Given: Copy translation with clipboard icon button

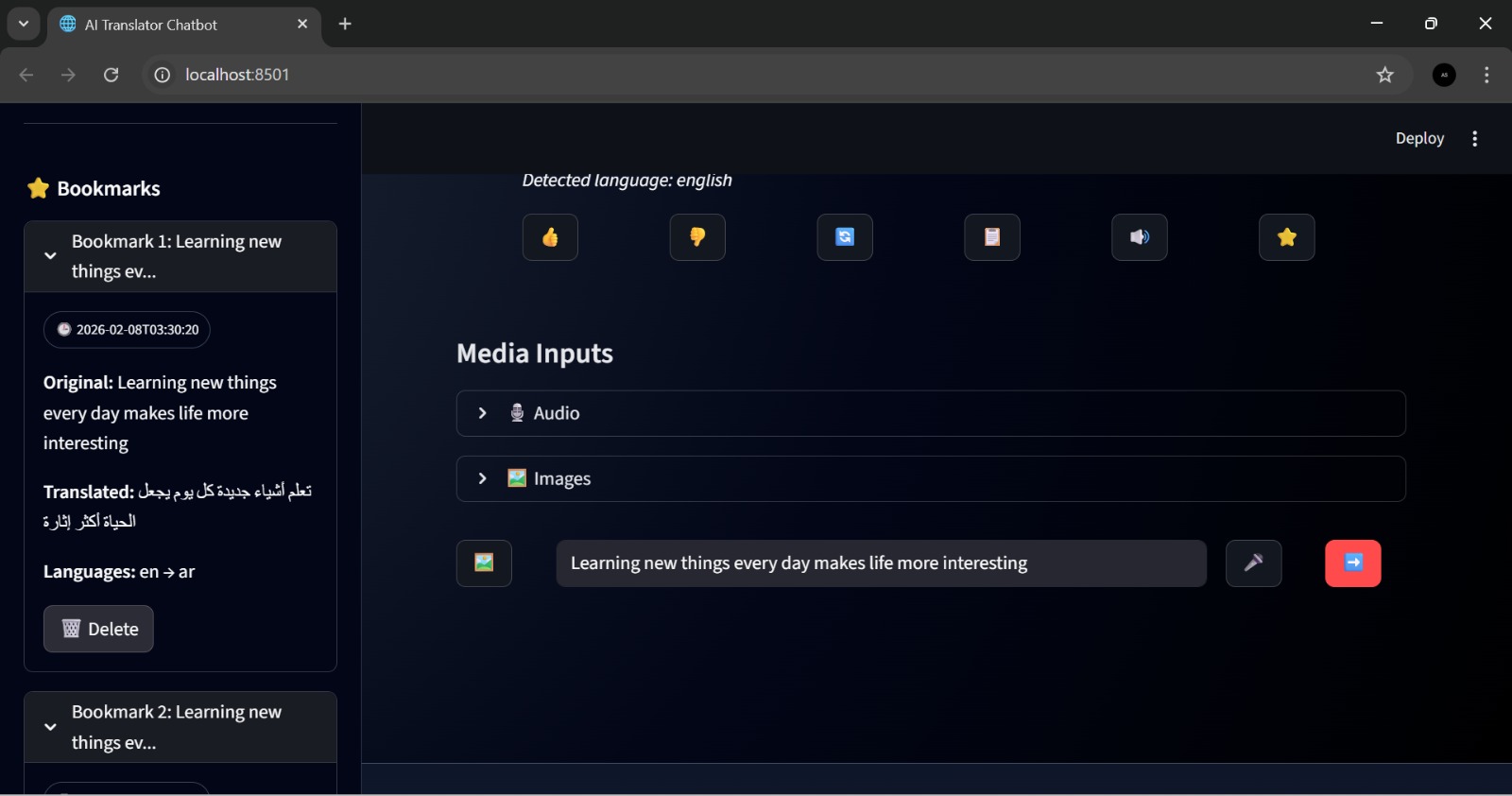Looking at the screenshot, I should [x=992, y=237].
